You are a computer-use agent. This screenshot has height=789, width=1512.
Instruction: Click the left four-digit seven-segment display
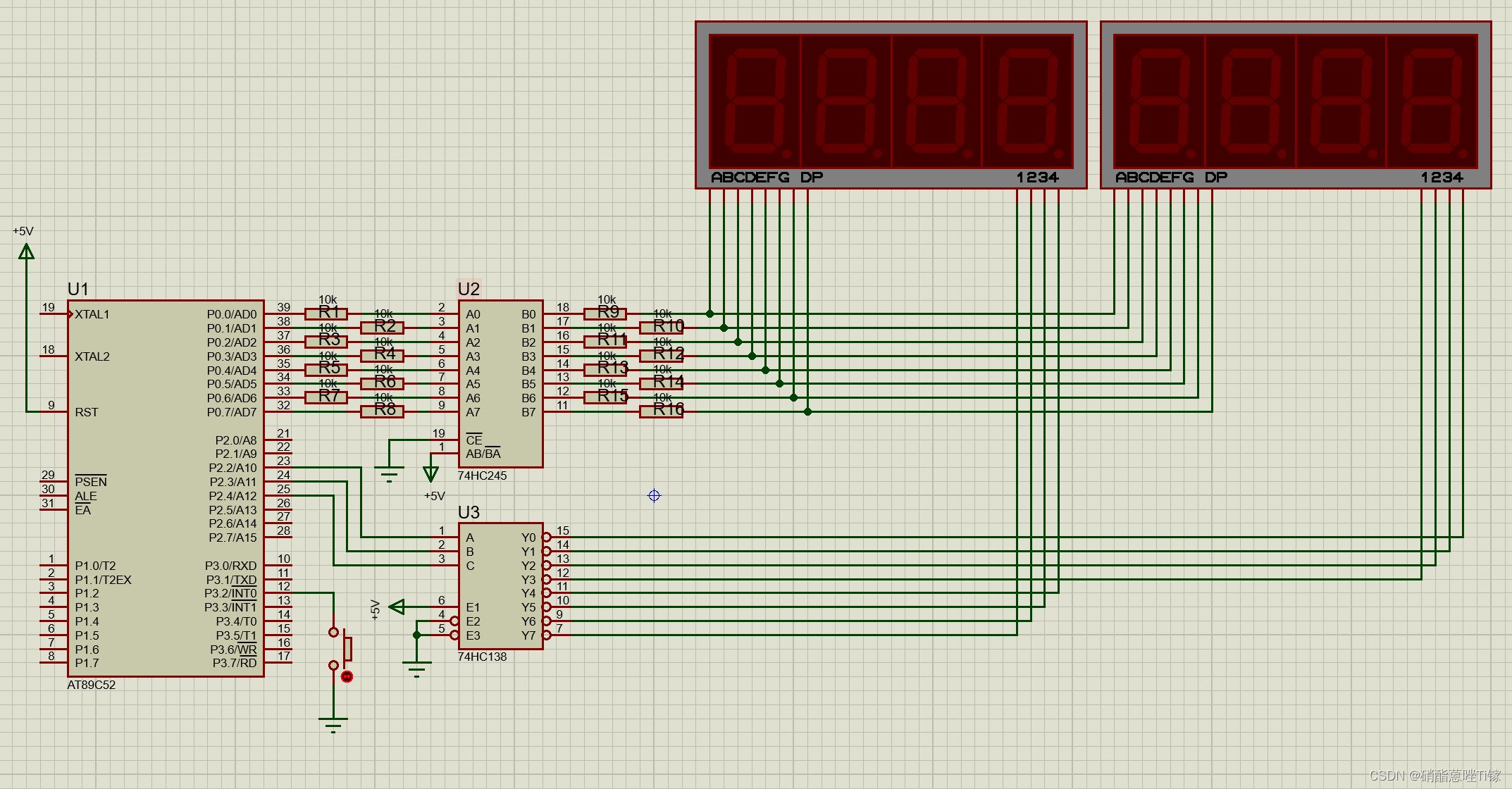(891, 104)
